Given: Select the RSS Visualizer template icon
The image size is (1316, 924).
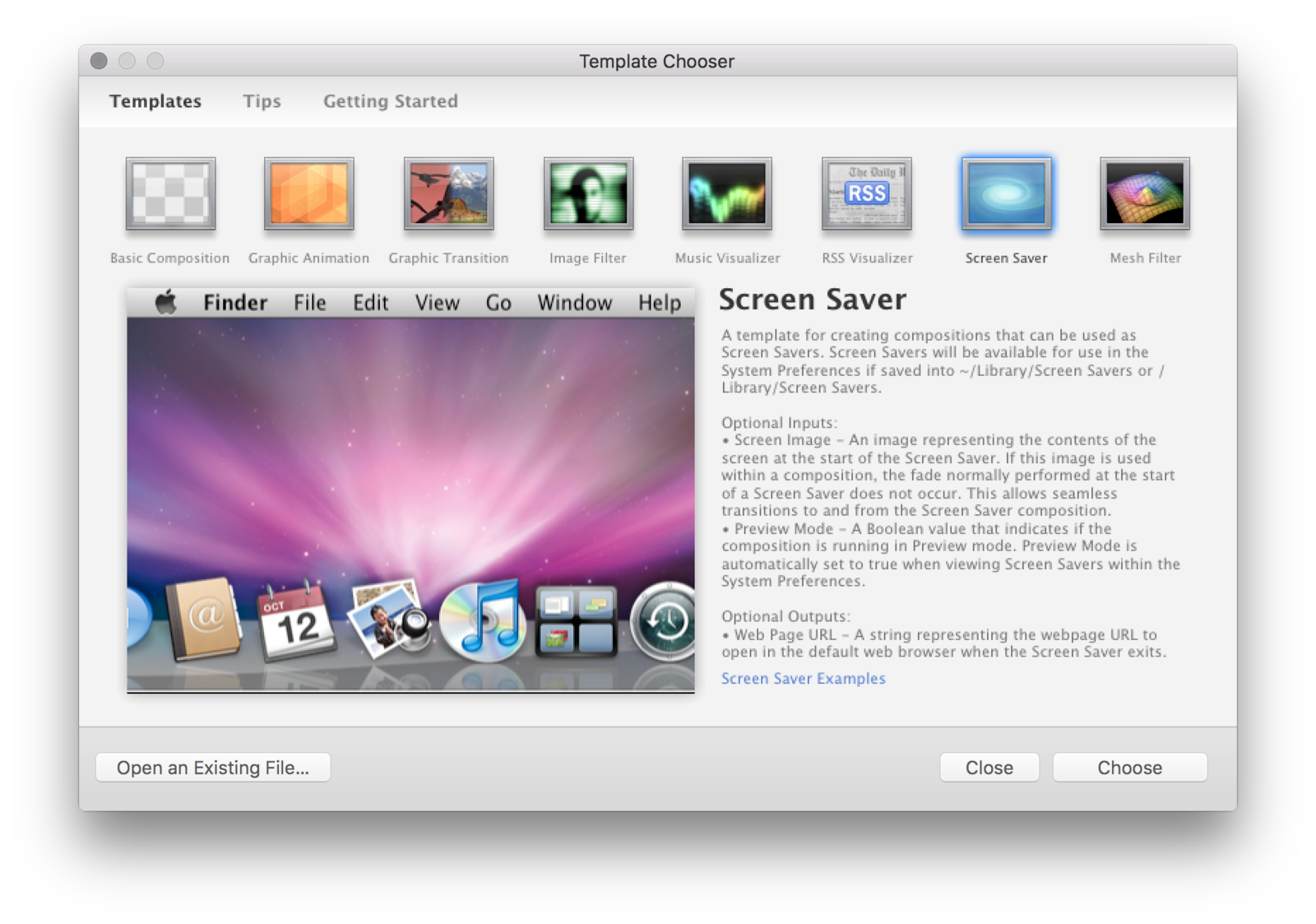Looking at the screenshot, I should click(867, 194).
